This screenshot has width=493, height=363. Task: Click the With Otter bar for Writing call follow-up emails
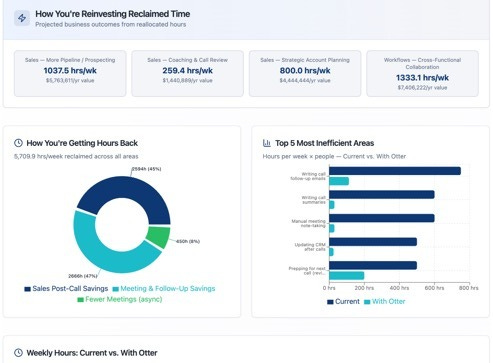339,181
